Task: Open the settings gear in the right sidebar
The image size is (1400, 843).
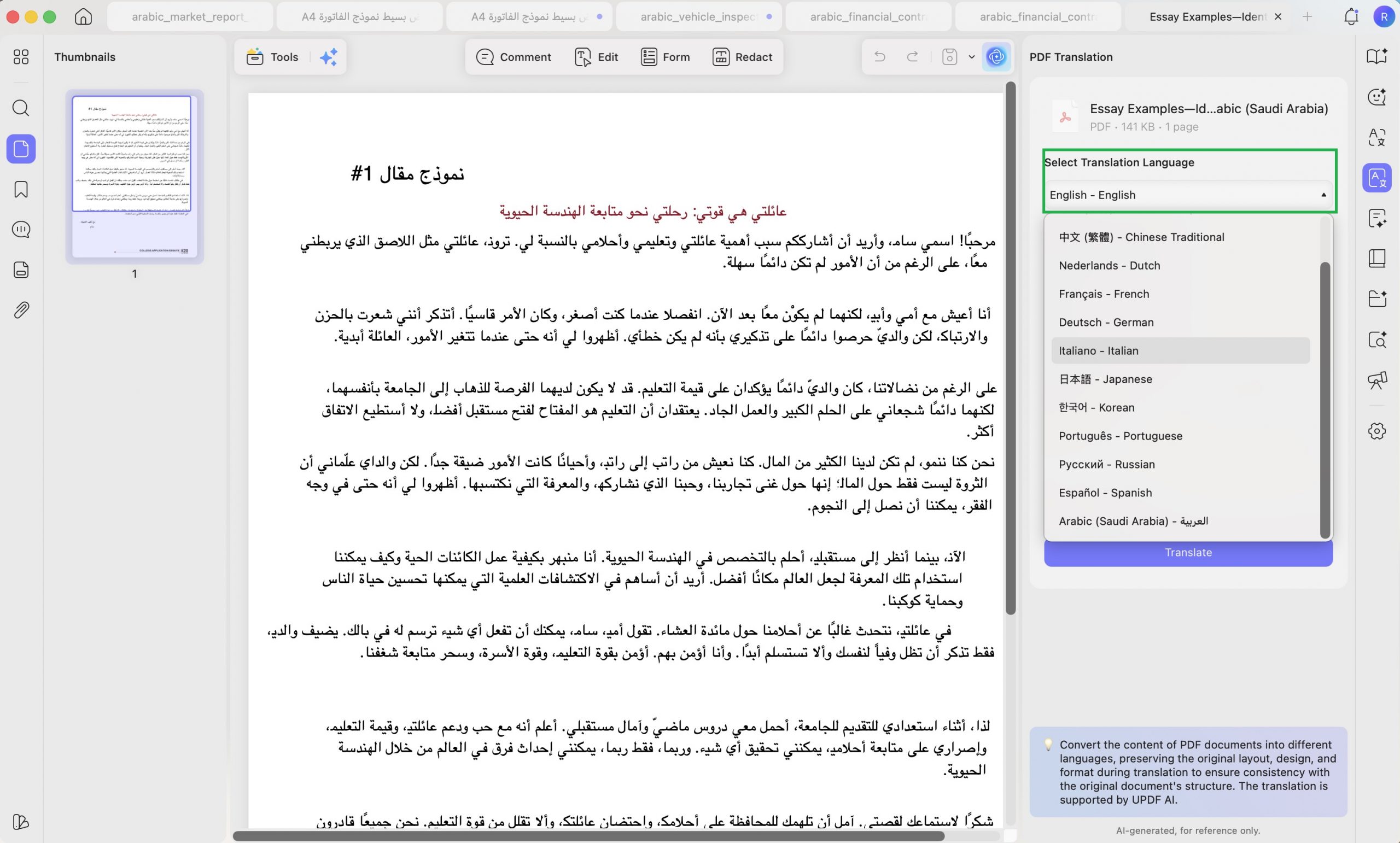Action: pyautogui.click(x=1377, y=431)
